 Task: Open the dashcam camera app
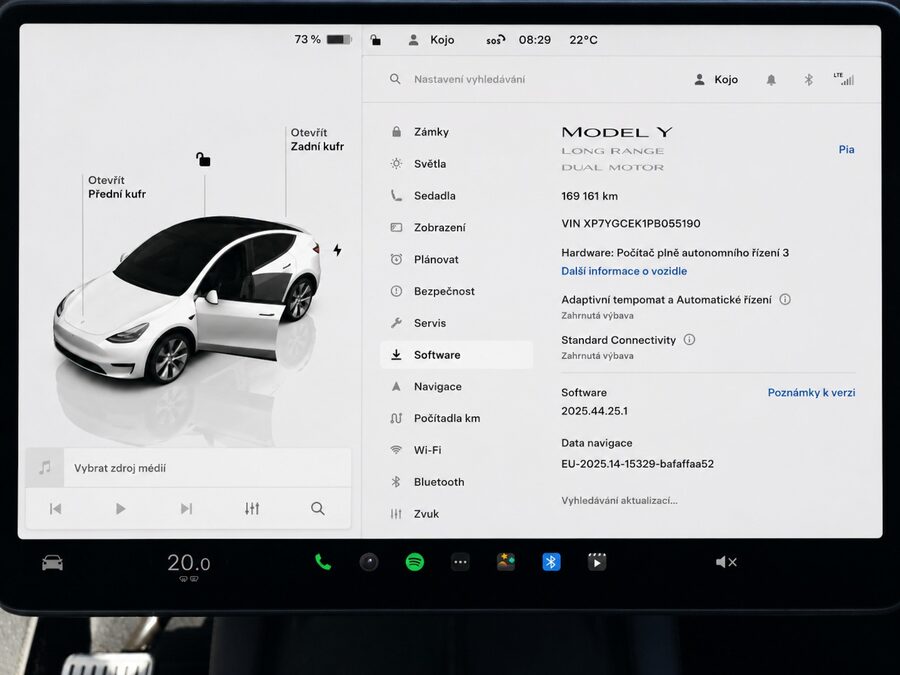368,562
